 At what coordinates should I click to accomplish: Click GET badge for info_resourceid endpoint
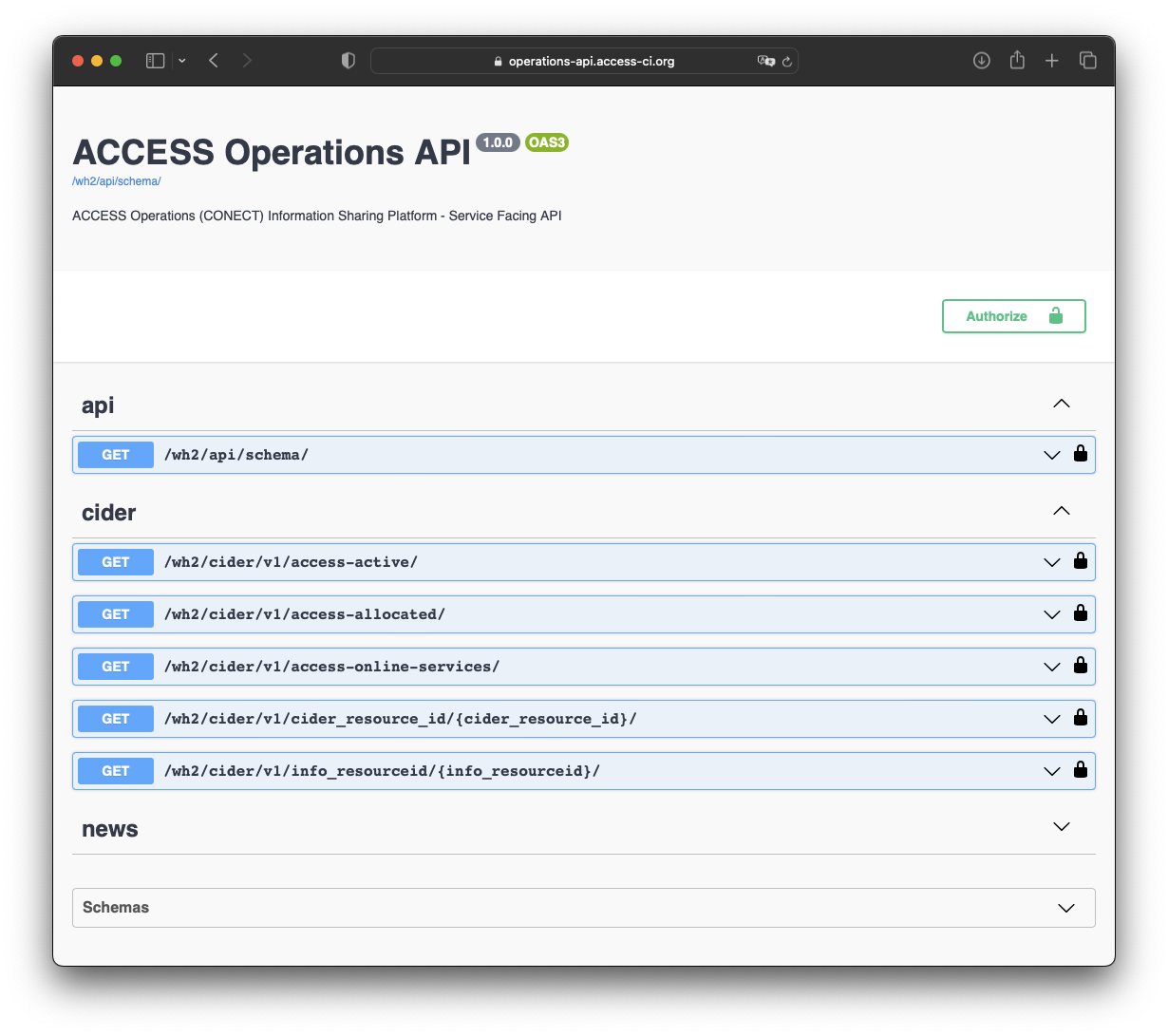tap(116, 771)
